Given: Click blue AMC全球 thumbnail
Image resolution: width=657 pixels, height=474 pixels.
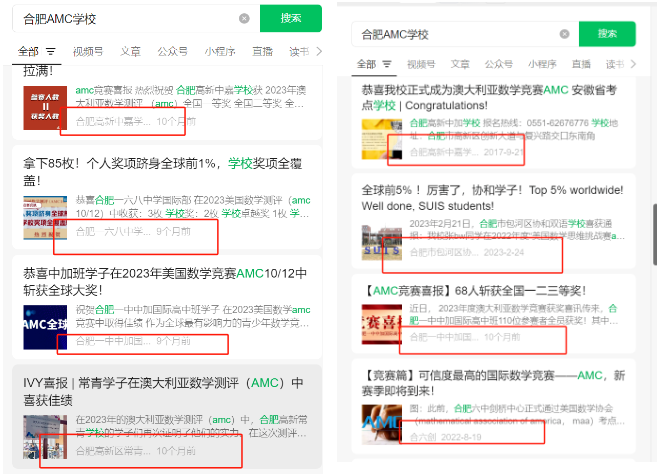Looking at the screenshot, I should (45, 327).
